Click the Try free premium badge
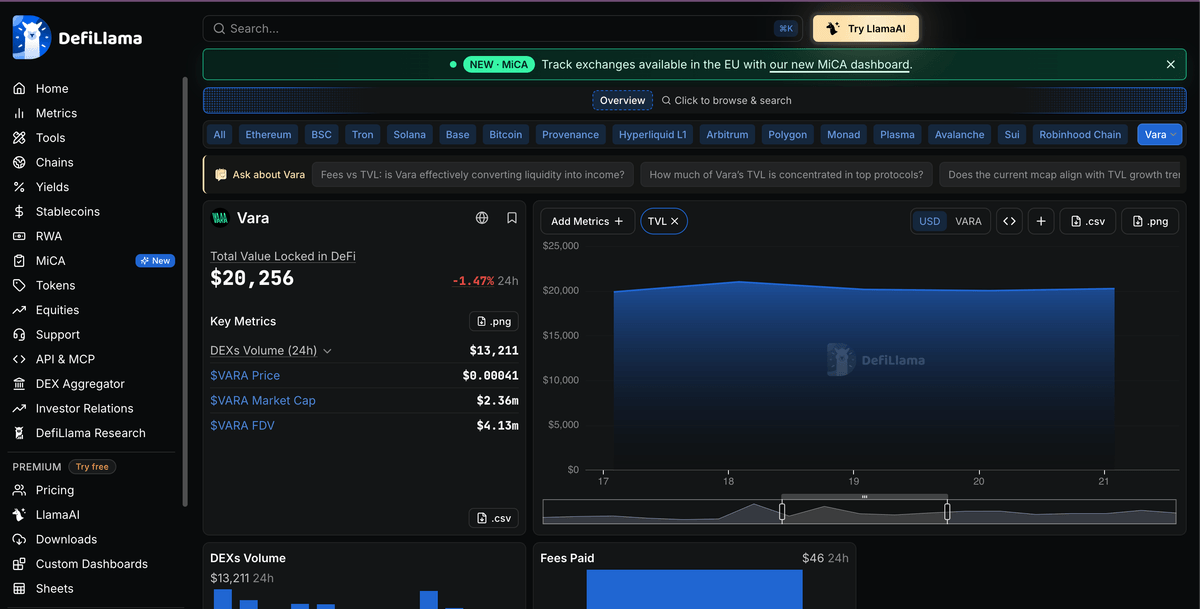 click(92, 467)
